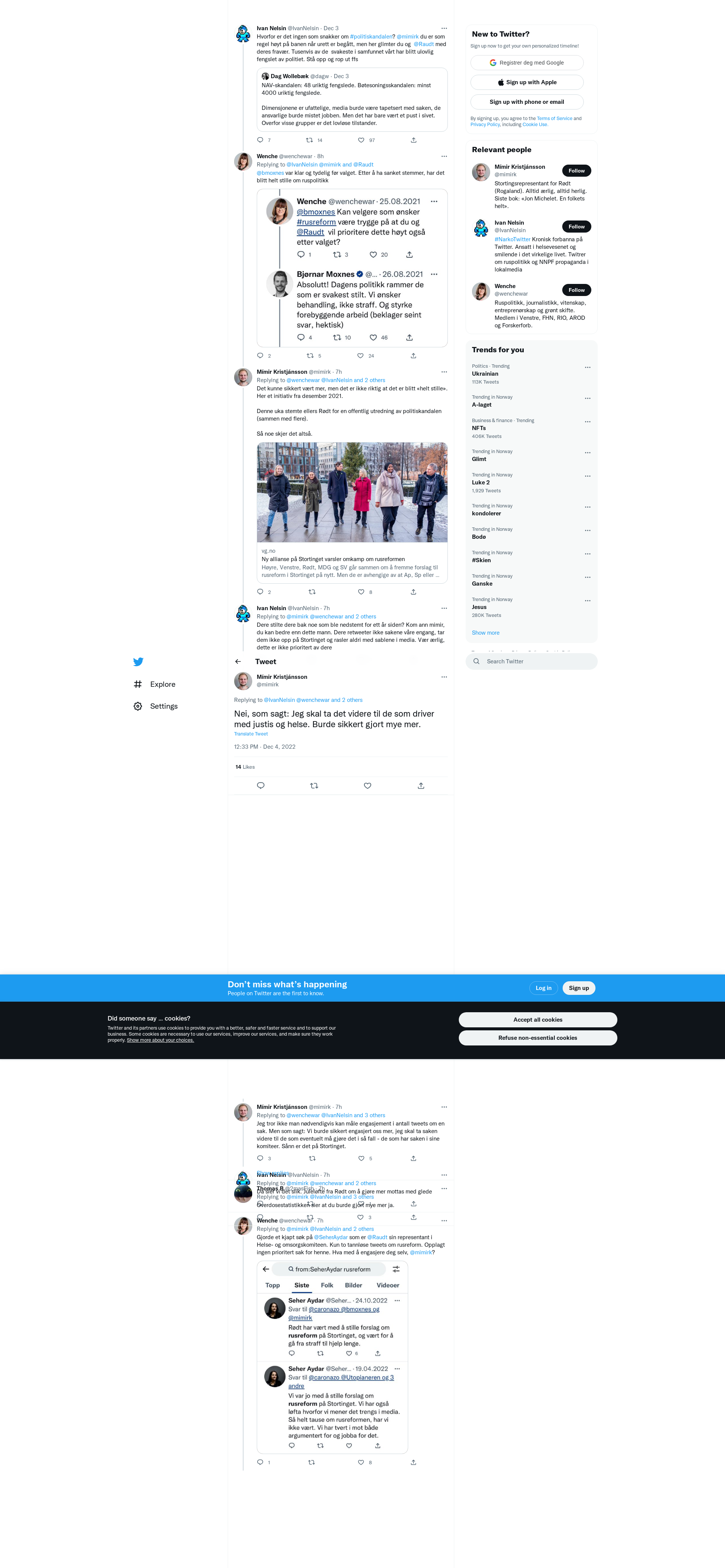Image resolution: width=725 pixels, height=1568 pixels.
Task: Retweet Ivan Nelsin's Dec 3 tweet
Action: point(309,140)
